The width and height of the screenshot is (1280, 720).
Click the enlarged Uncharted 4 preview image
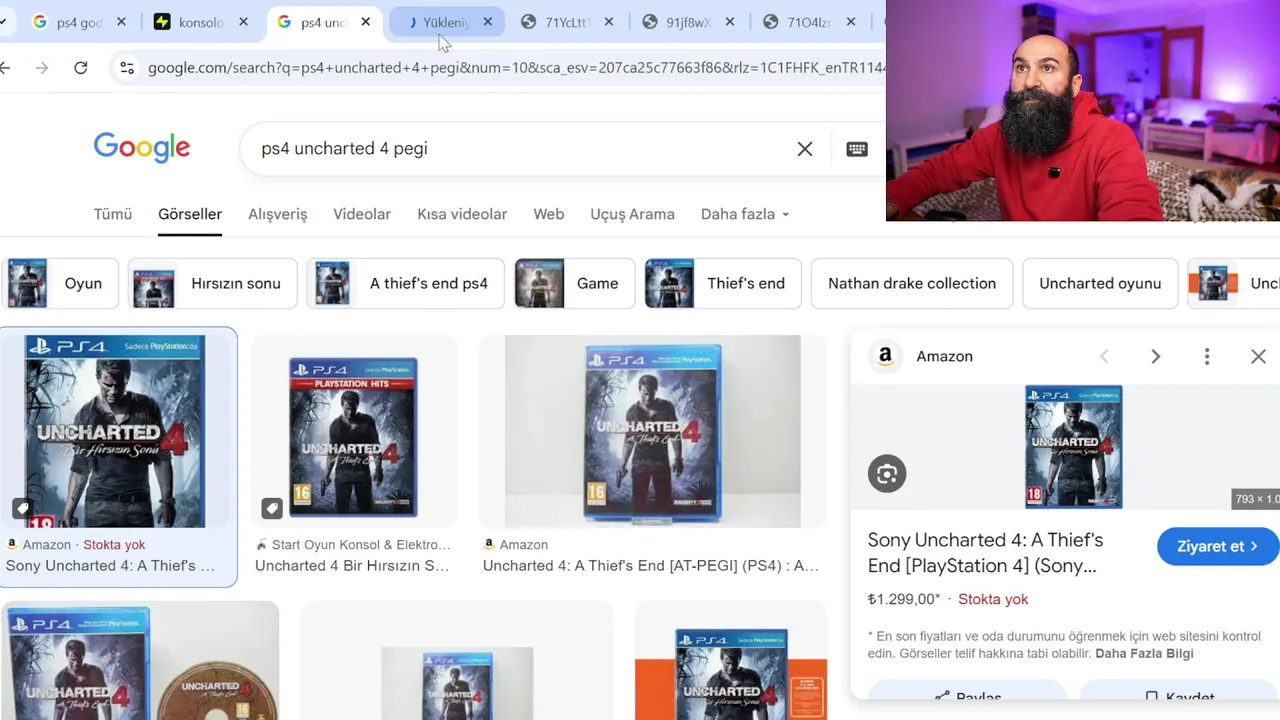[x=1073, y=447]
